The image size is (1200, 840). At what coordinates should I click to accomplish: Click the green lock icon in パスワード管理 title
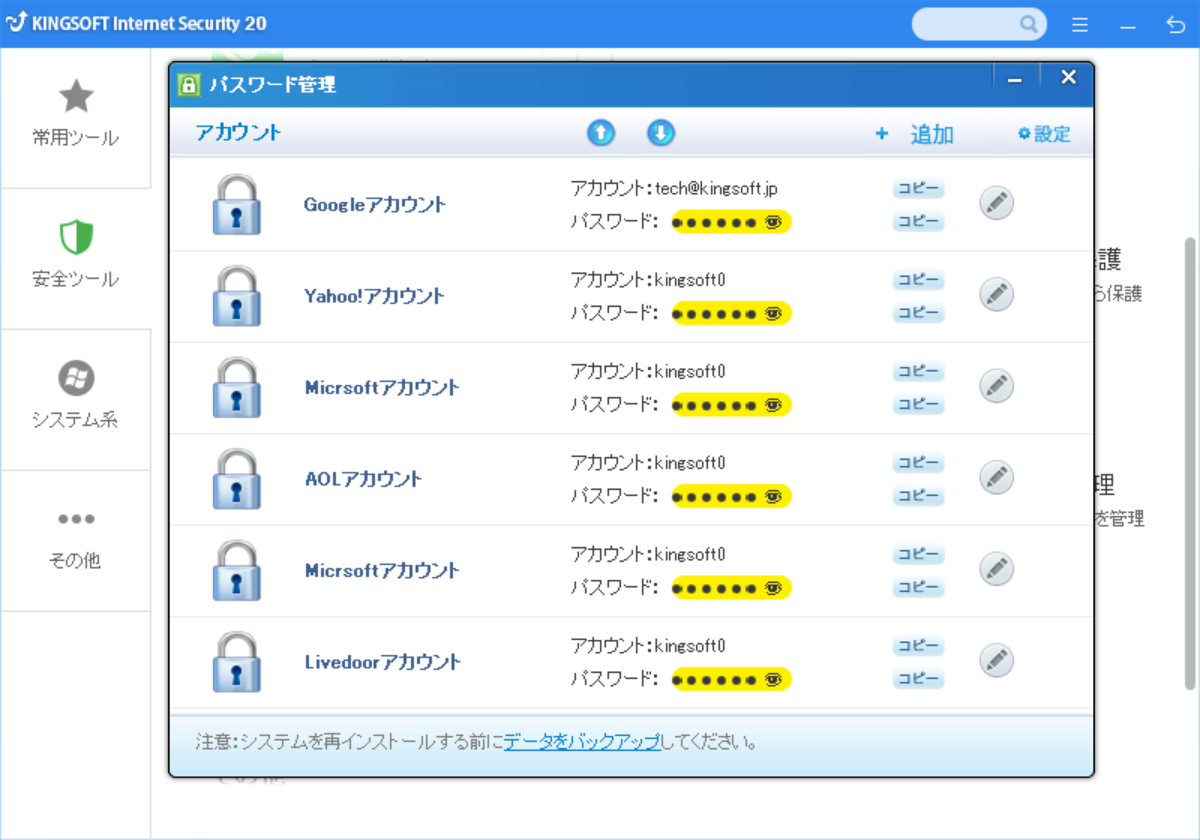point(188,85)
